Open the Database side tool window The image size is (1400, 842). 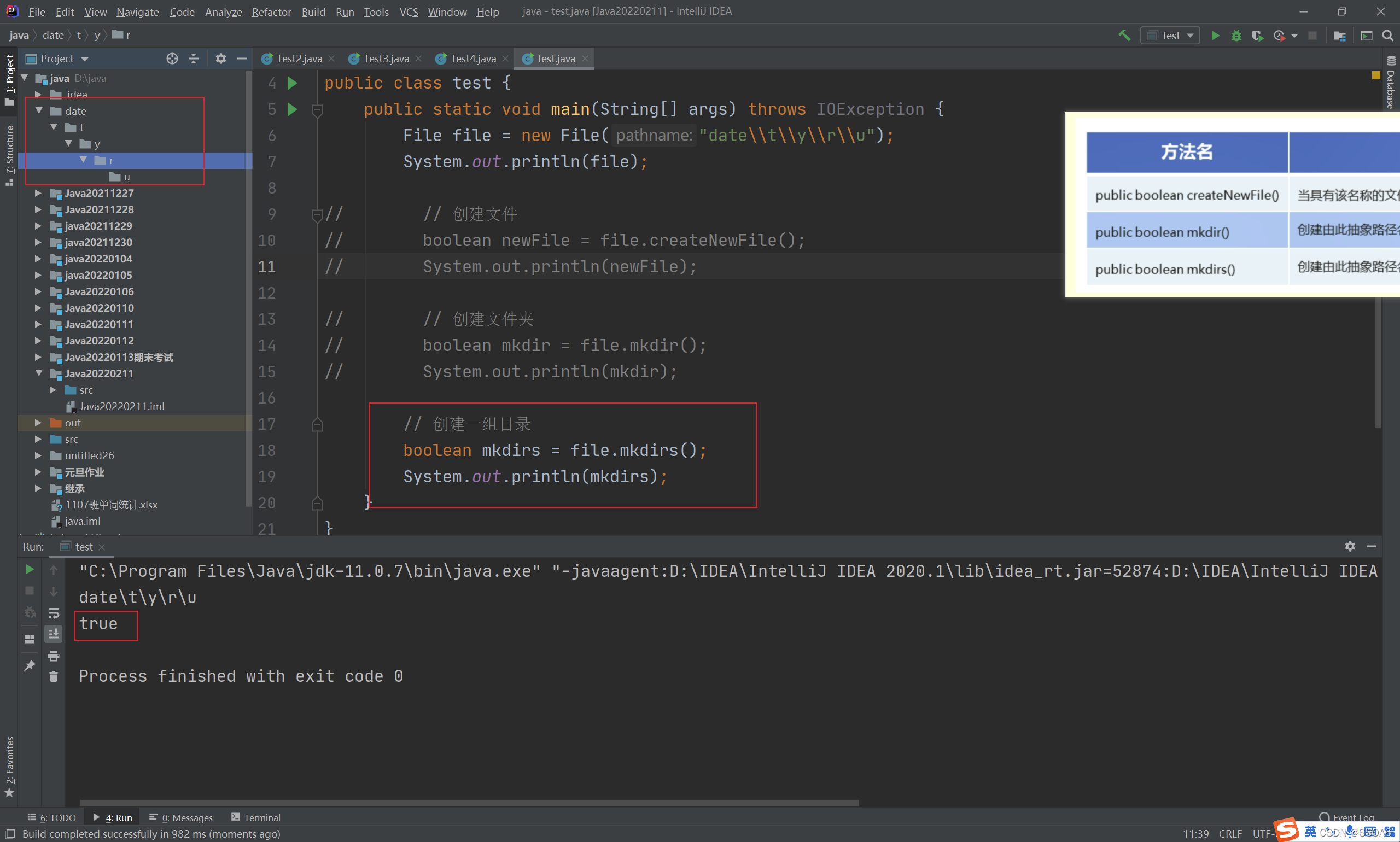pos(1390,82)
